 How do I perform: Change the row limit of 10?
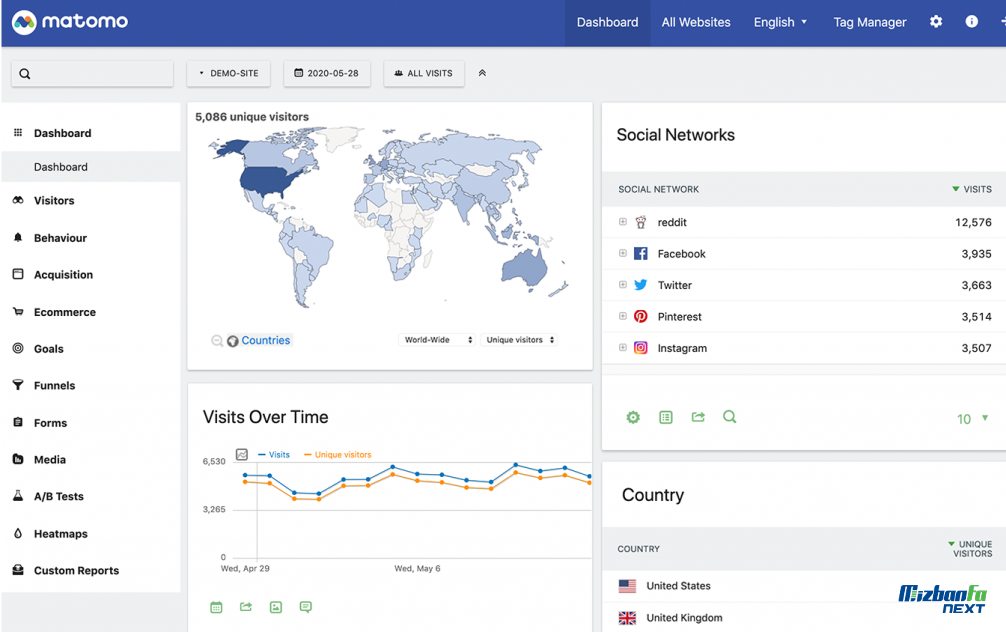pyautogui.click(x=972, y=419)
